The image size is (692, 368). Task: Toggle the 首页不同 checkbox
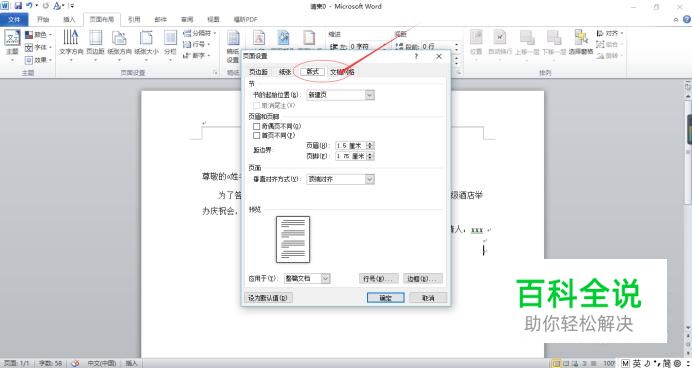(256, 135)
